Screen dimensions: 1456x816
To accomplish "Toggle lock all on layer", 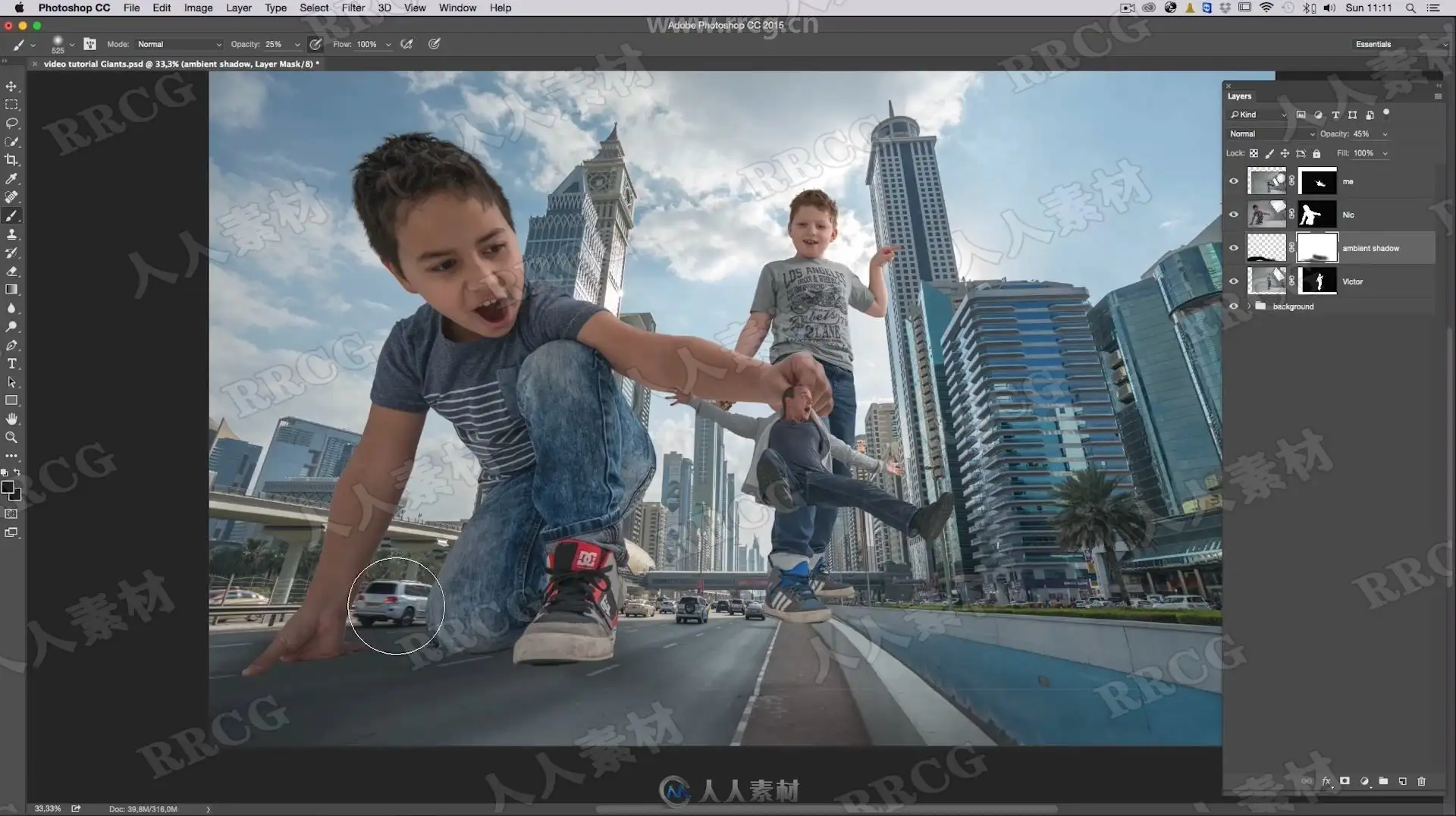I will pos(1316,153).
